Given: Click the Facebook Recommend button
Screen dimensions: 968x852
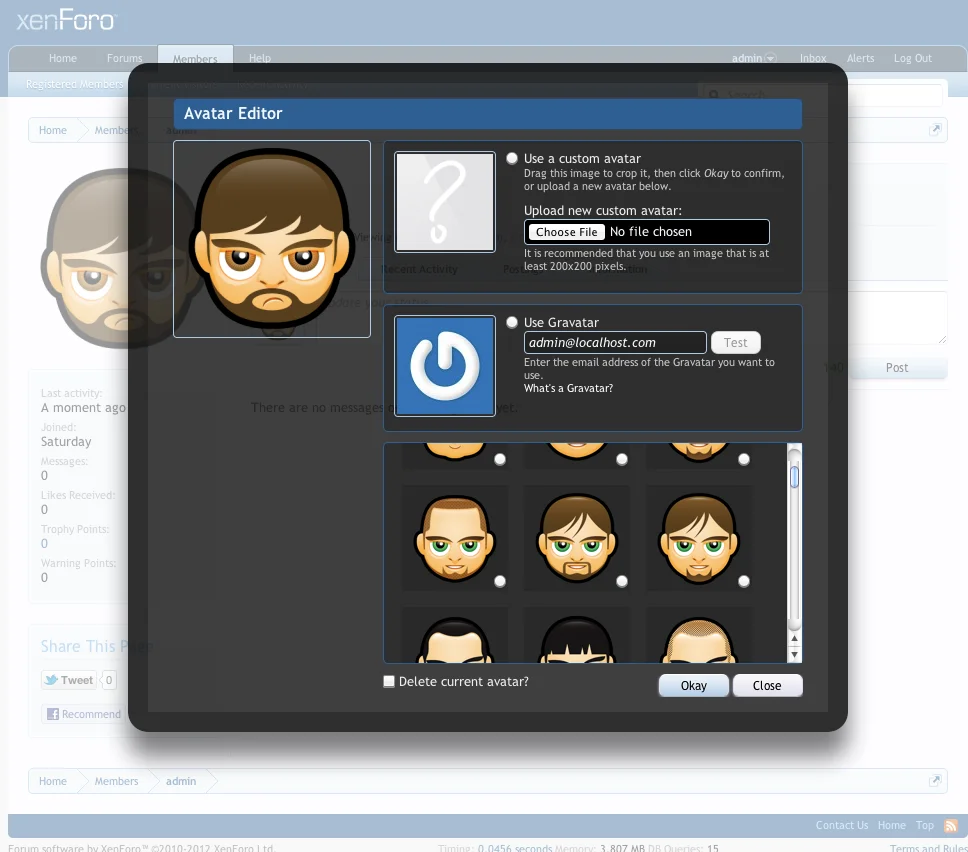Looking at the screenshot, I should [83, 714].
